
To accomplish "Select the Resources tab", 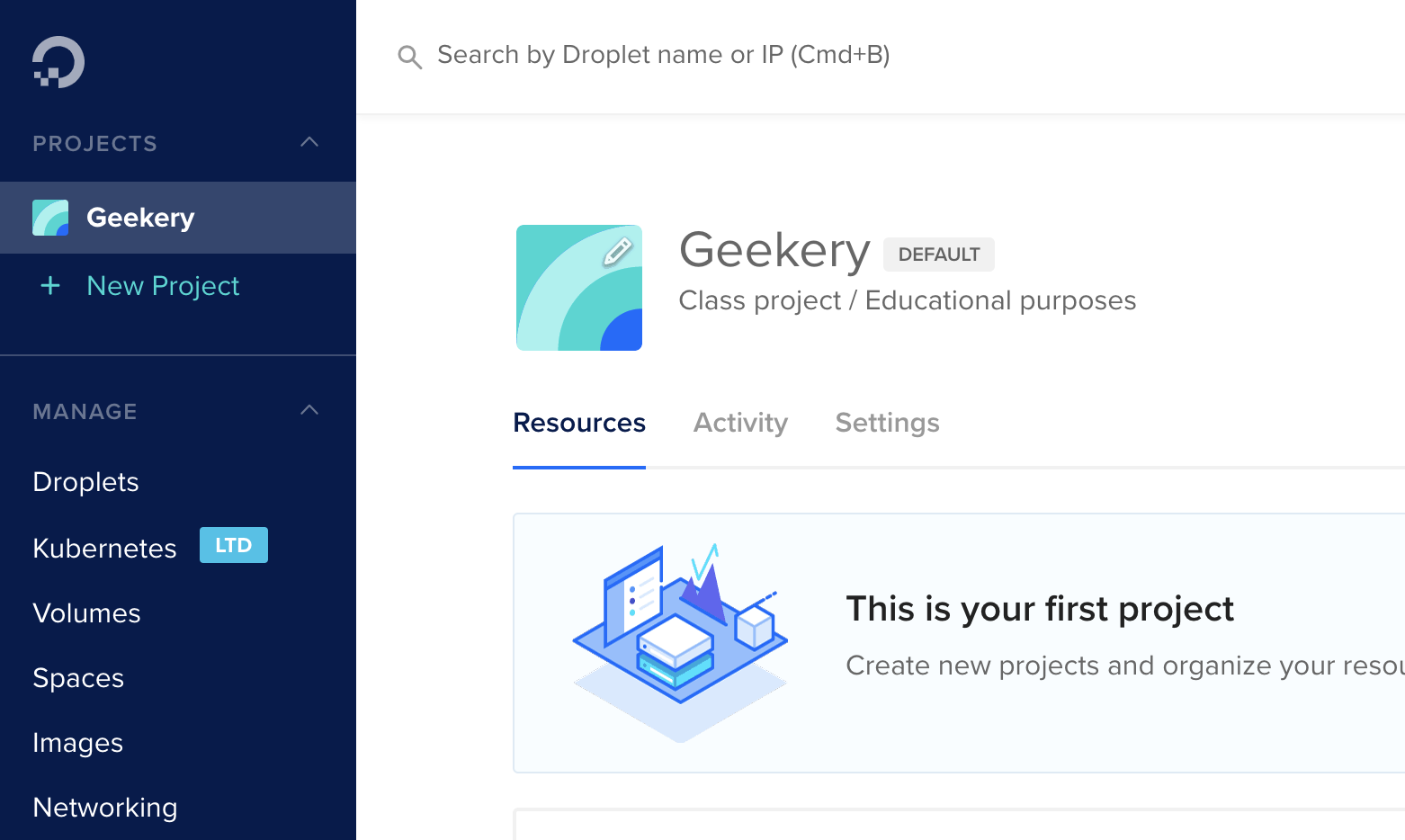I will point(579,423).
